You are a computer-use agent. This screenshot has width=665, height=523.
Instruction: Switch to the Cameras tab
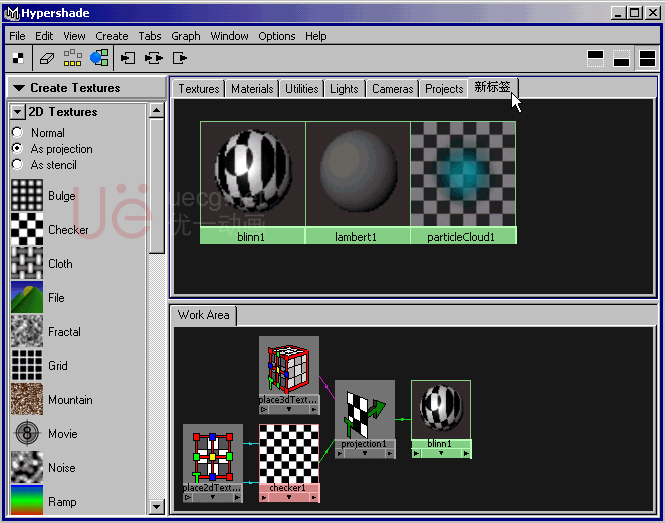pos(392,89)
